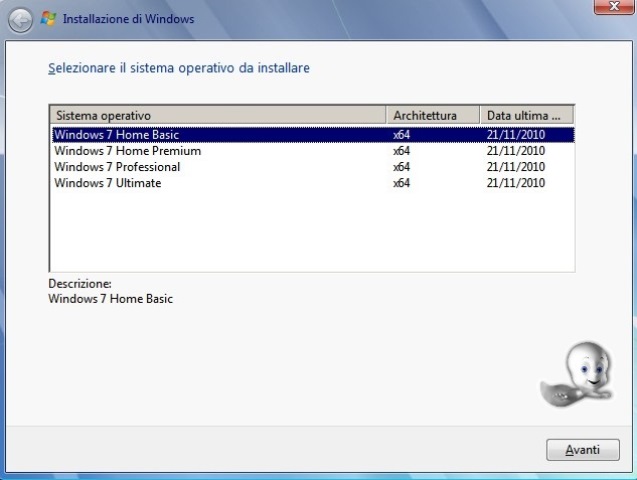Click 21/11/2010 date in Ultimate row
Viewport: 637px width, 480px height.
(x=516, y=183)
